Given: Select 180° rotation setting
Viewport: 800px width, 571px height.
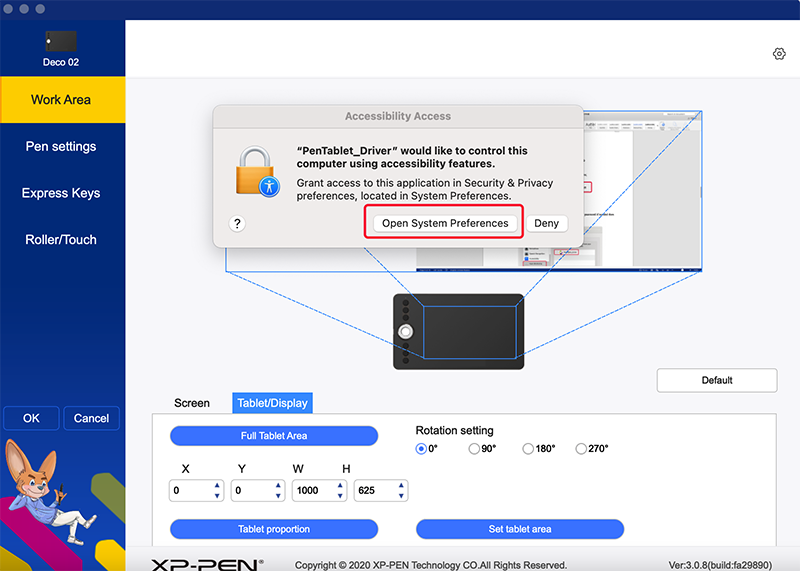Looking at the screenshot, I should click(x=528, y=449).
